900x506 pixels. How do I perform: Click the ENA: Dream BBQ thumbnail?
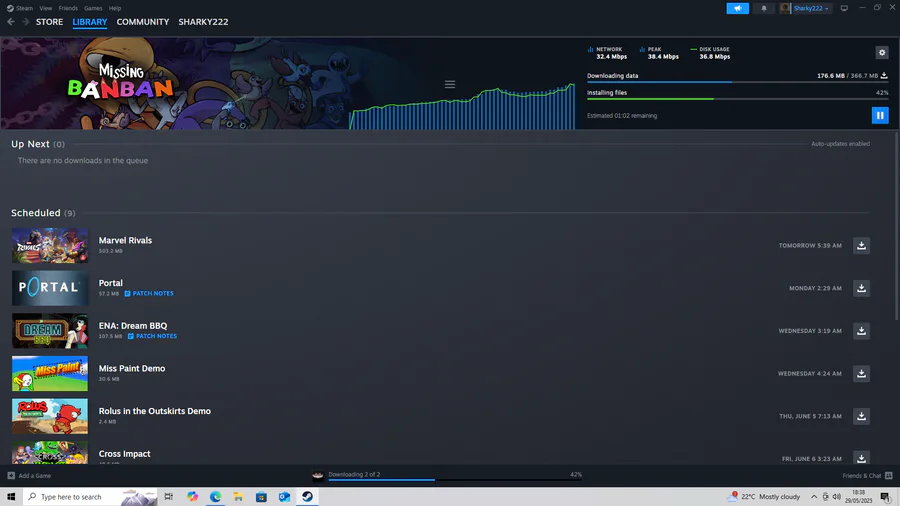50,331
